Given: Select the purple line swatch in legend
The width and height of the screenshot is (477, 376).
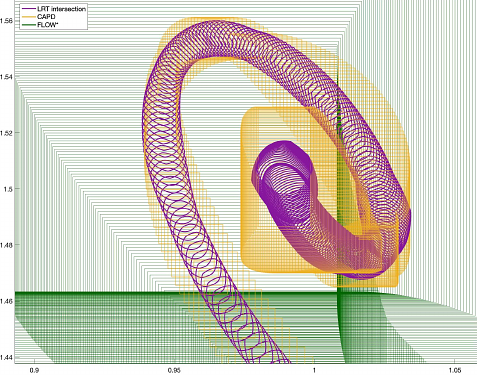Looking at the screenshot, I should pyautogui.click(x=28, y=9).
